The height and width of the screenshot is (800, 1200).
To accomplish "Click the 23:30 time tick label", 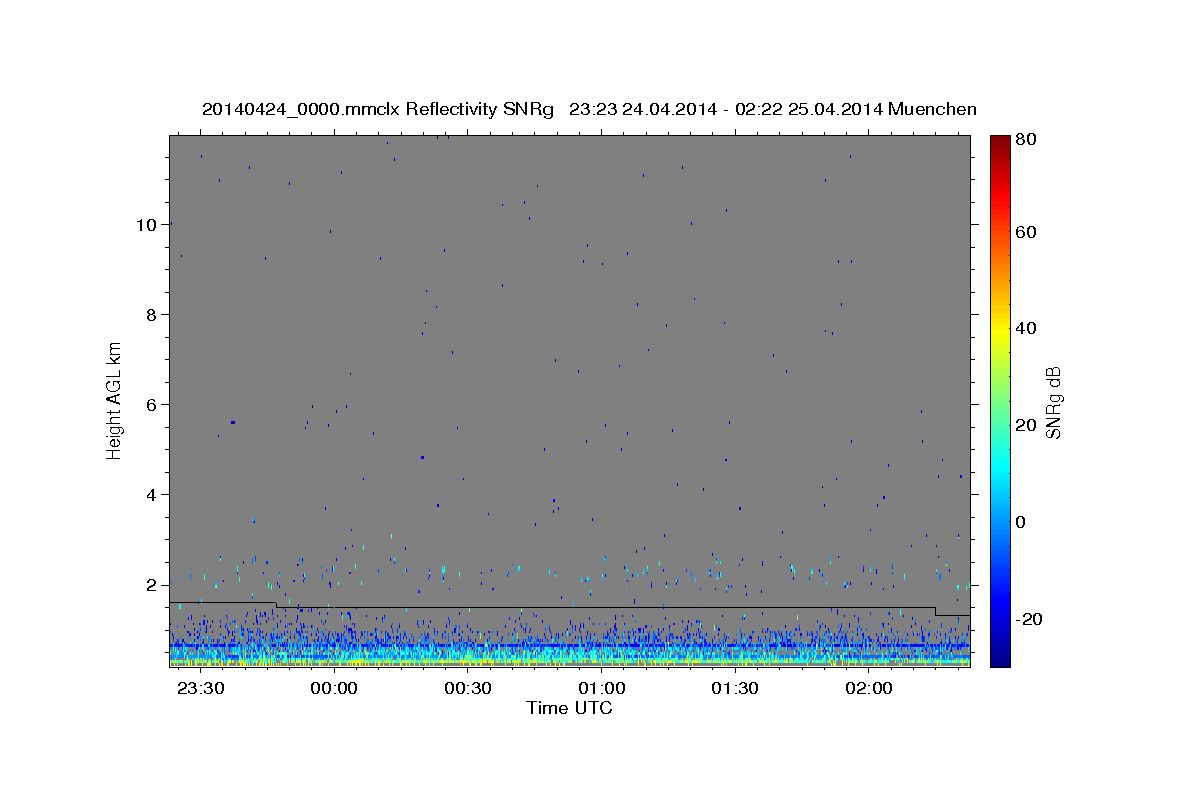I will click(200, 689).
